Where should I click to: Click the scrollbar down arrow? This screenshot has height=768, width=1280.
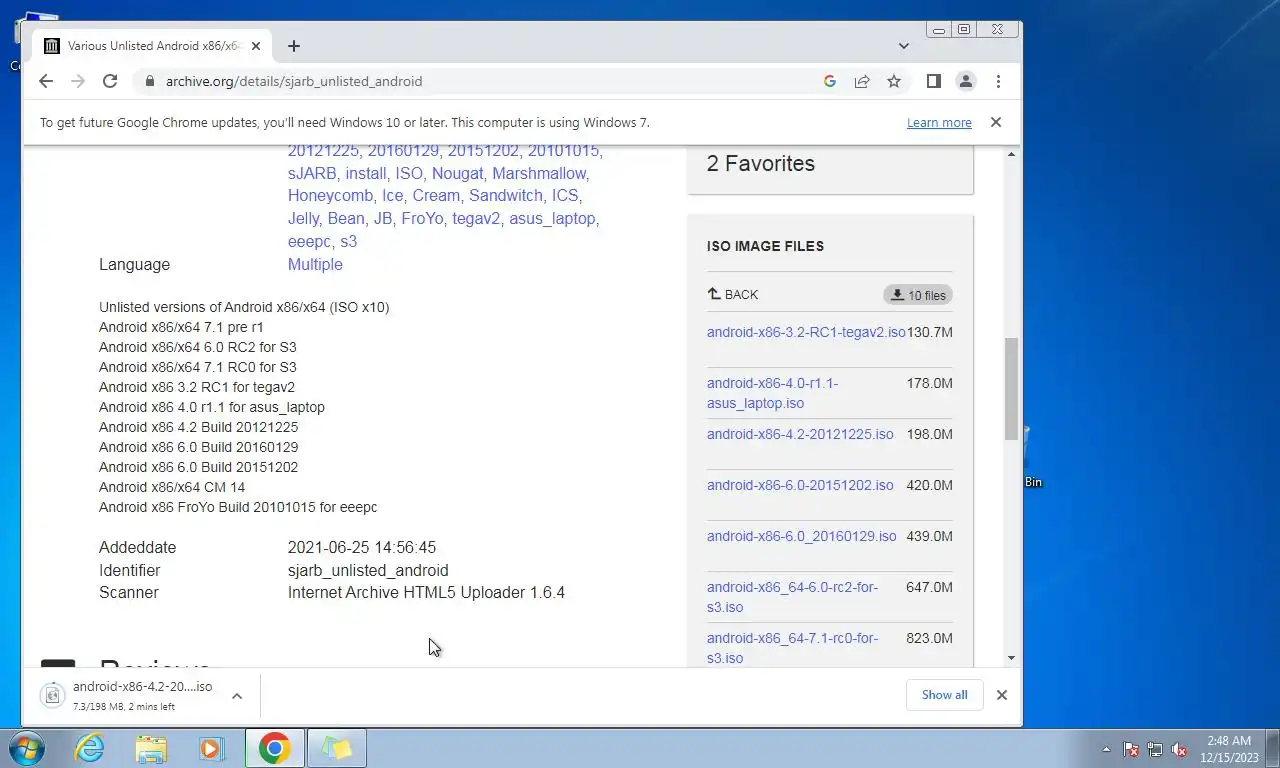1011,657
